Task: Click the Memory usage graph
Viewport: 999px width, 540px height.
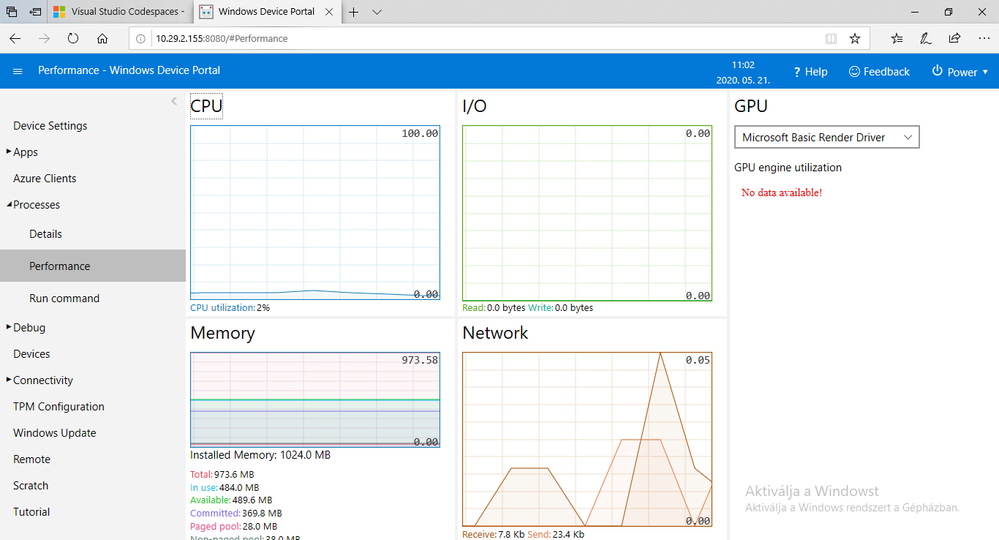Action: 315,400
